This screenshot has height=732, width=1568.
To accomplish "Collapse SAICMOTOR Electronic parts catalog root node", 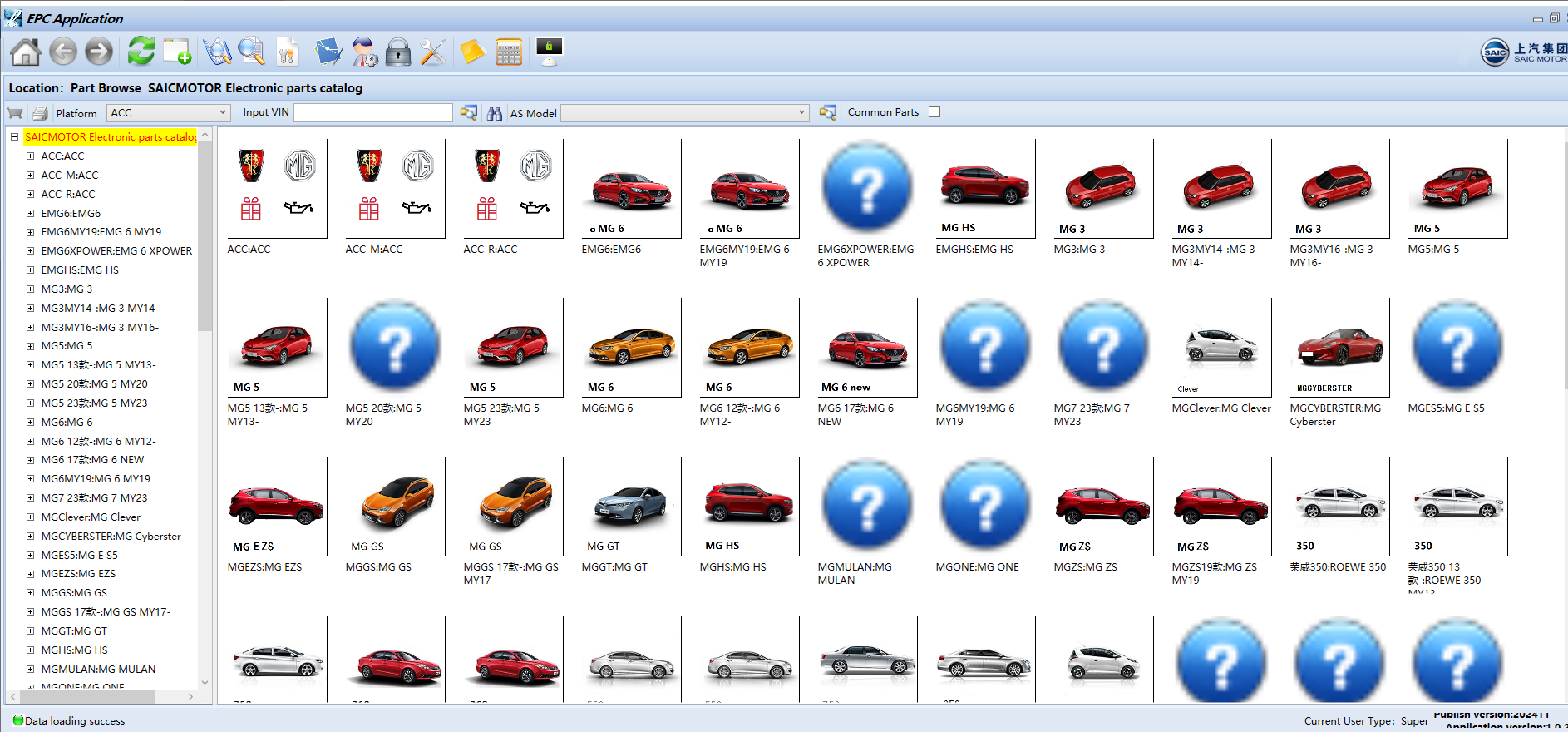I will [x=14, y=136].
